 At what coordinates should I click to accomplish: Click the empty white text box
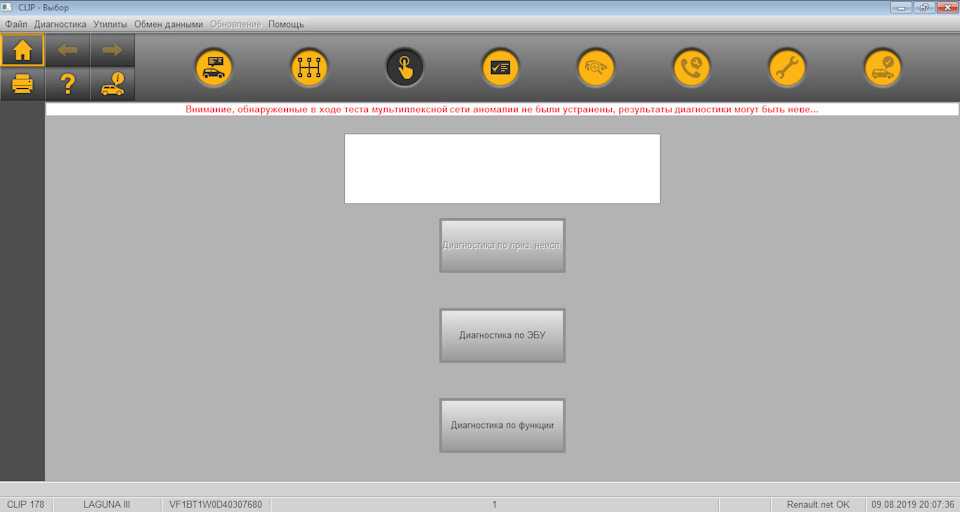(x=502, y=169)
